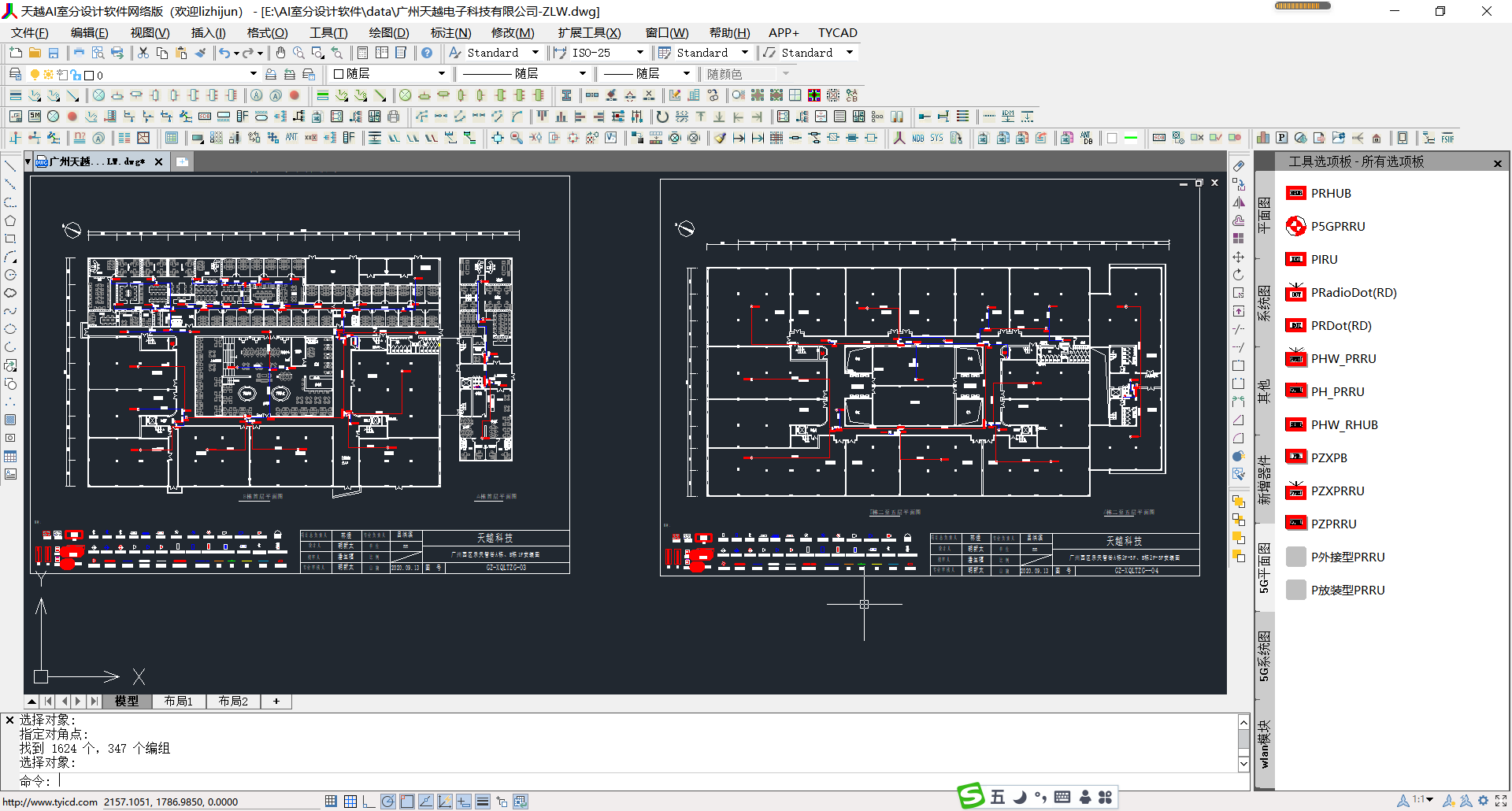Expand the ISO-25 dimension style dropdown

(639, 53)
